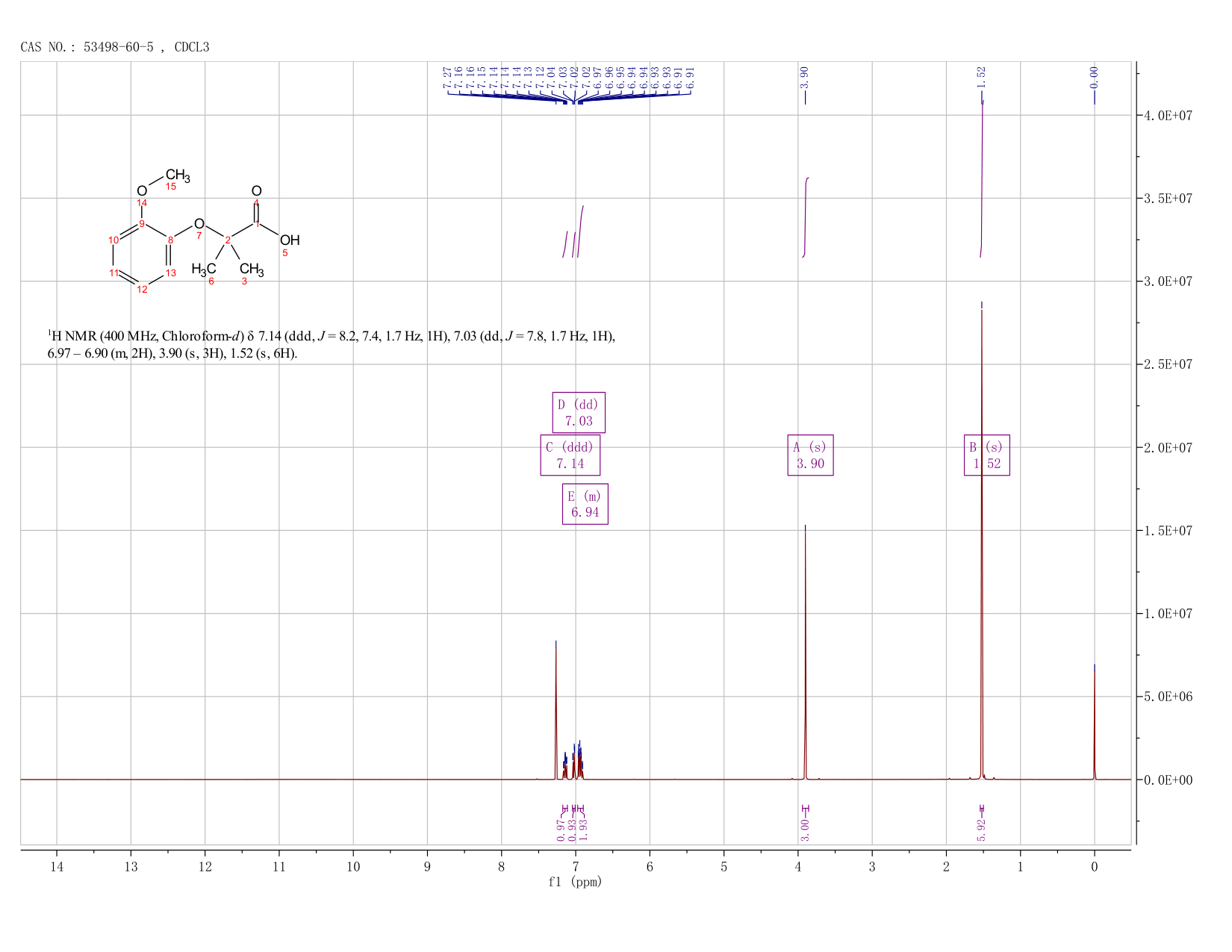Click the carbonyl O atom labeled 4
This screenshot has height=952, width=1232.
click(x=256, y=191)
